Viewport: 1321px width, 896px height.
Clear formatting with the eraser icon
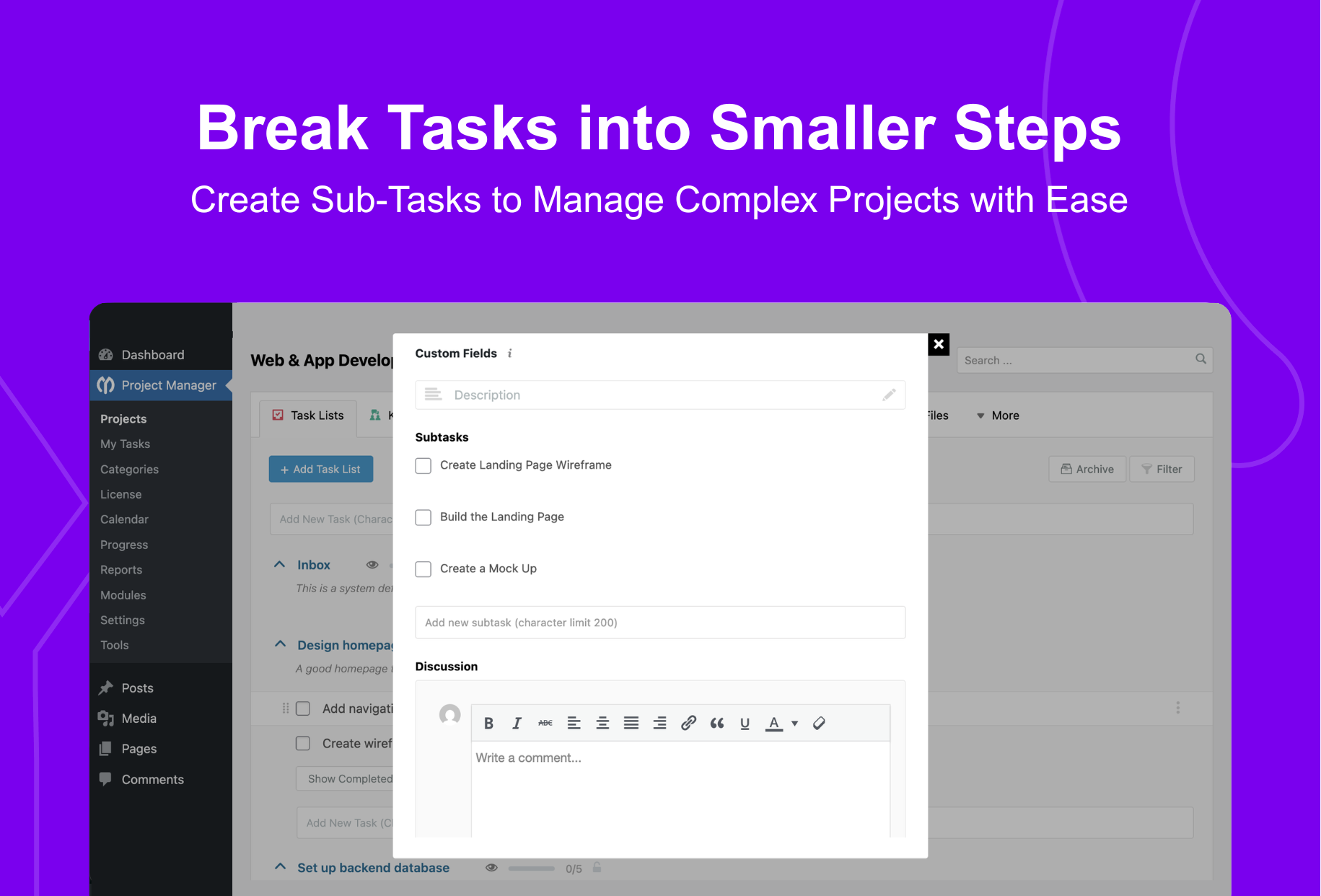pyautogui.click(x=819, y=723)
